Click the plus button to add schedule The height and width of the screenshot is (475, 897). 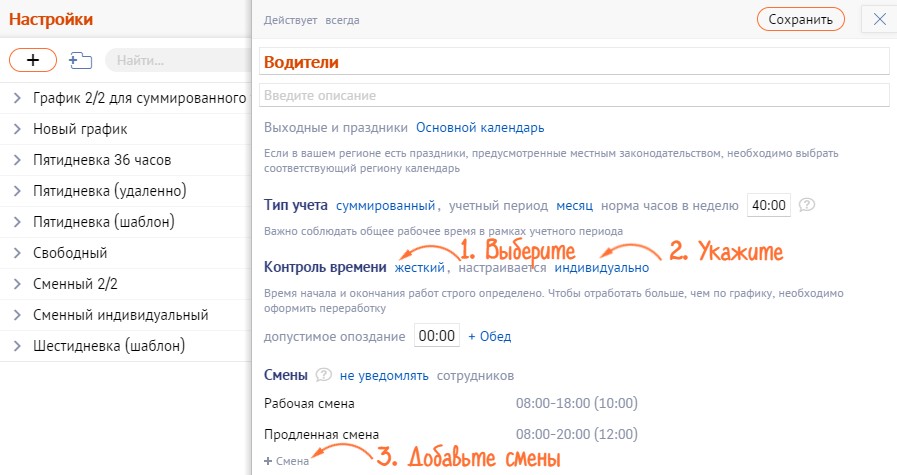[32, 60]
